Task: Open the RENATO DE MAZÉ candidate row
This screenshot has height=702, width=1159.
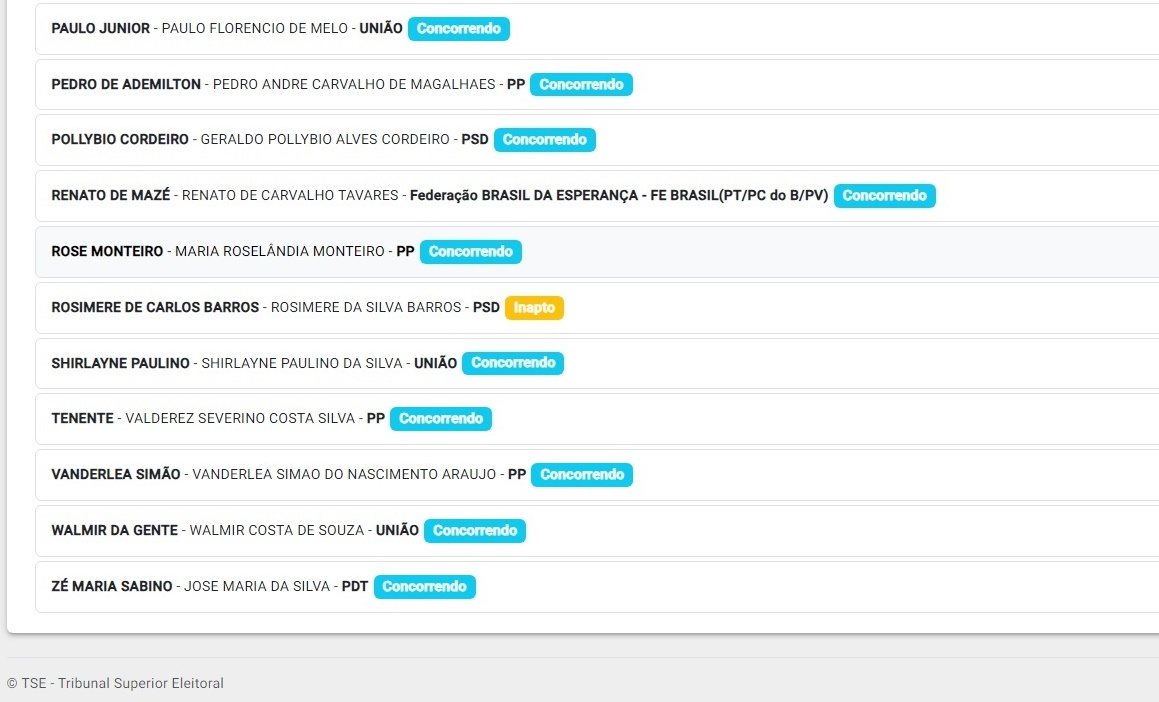Action: [x=597, y=196]
